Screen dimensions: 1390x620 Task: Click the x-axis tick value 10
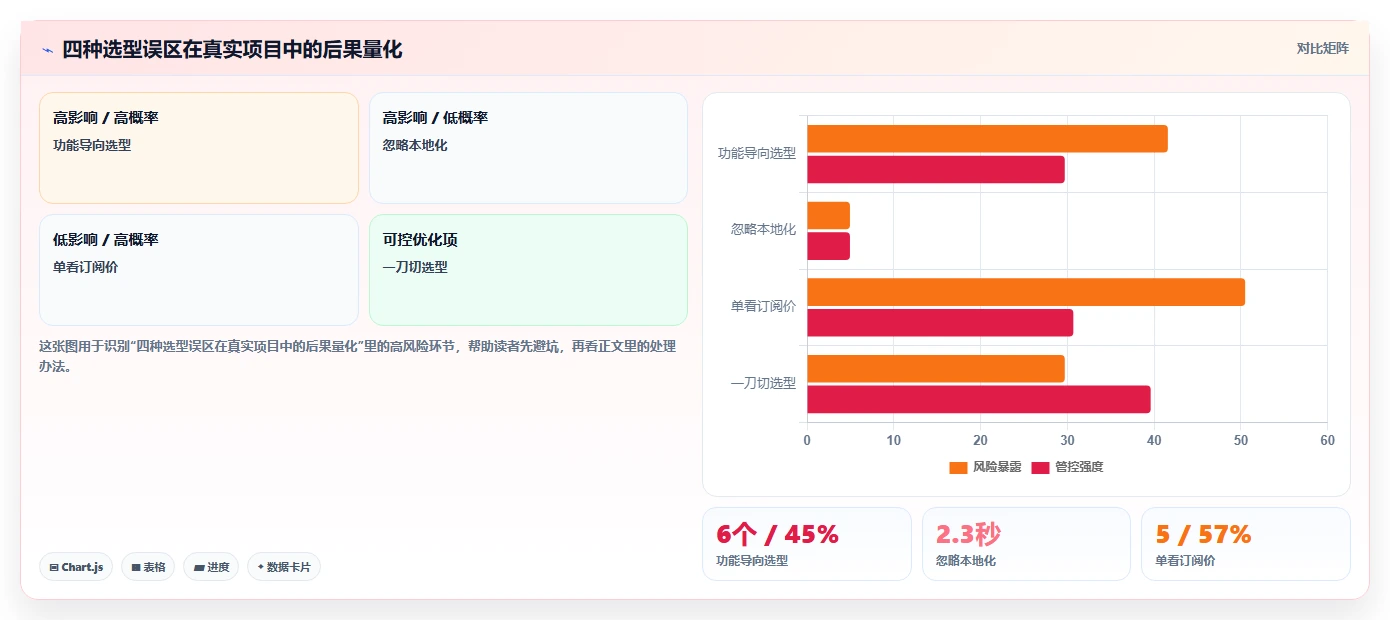[x=894, y=440]
